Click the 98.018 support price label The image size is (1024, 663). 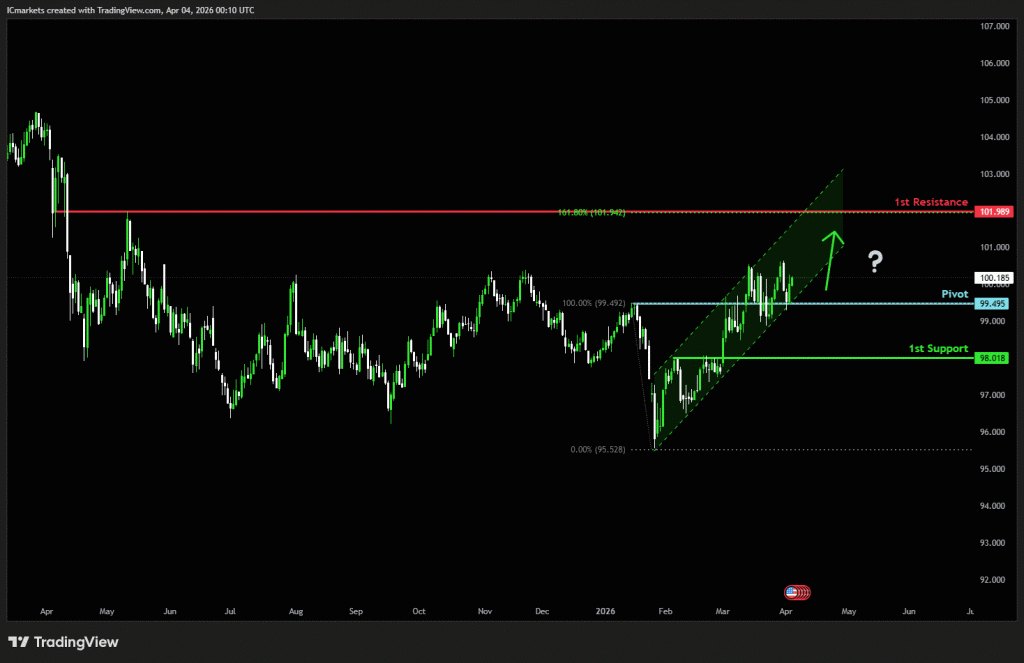click(991, 357)
